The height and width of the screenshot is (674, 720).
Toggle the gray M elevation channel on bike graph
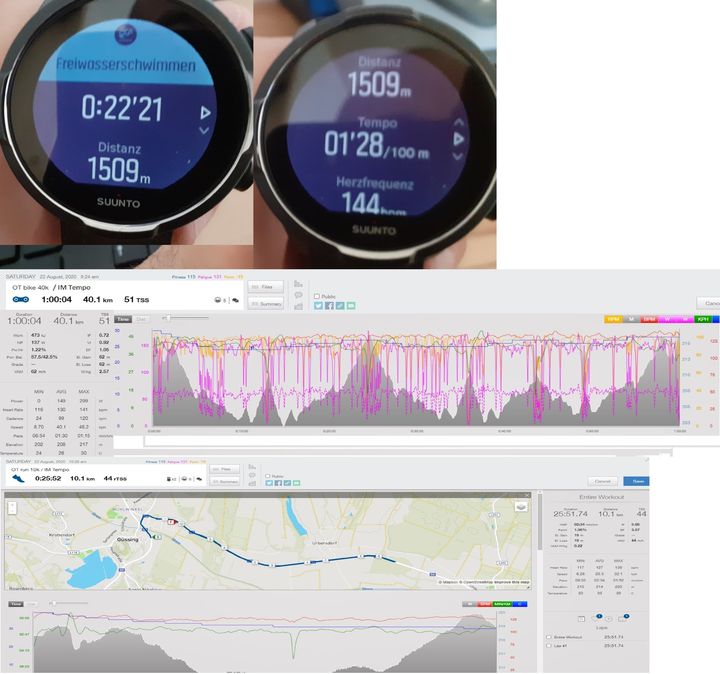[631, 319]
